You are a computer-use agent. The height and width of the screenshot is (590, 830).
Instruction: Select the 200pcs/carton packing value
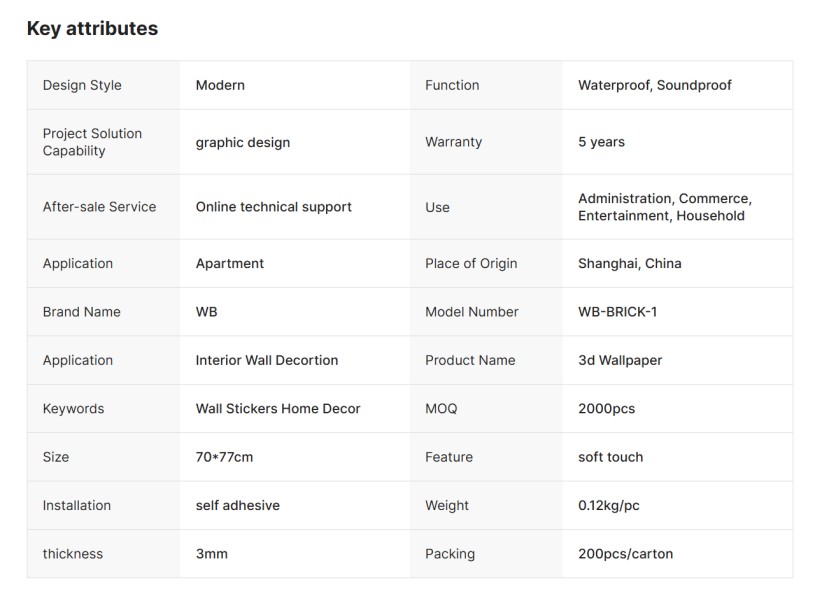pos(625,554)
